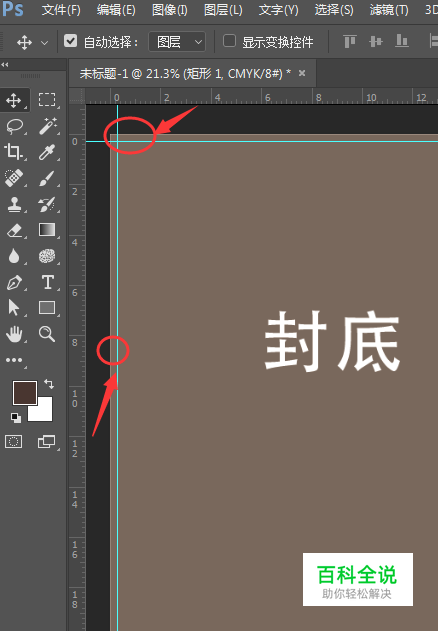Select the Rectangular Marquee tool
Screen dimensions: 438x631
47,99
